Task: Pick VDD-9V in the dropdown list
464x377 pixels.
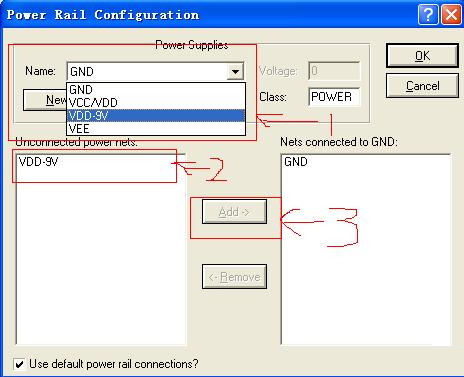Action: pos(156,116)
